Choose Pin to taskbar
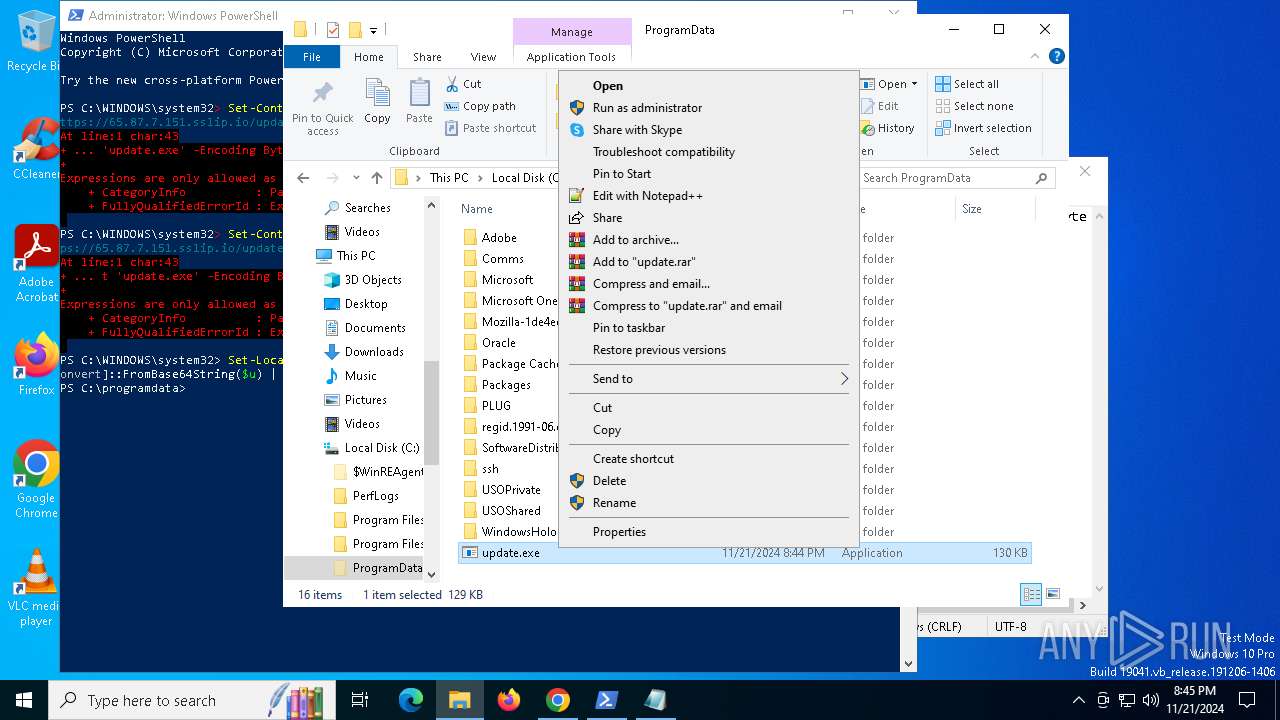 708,328
